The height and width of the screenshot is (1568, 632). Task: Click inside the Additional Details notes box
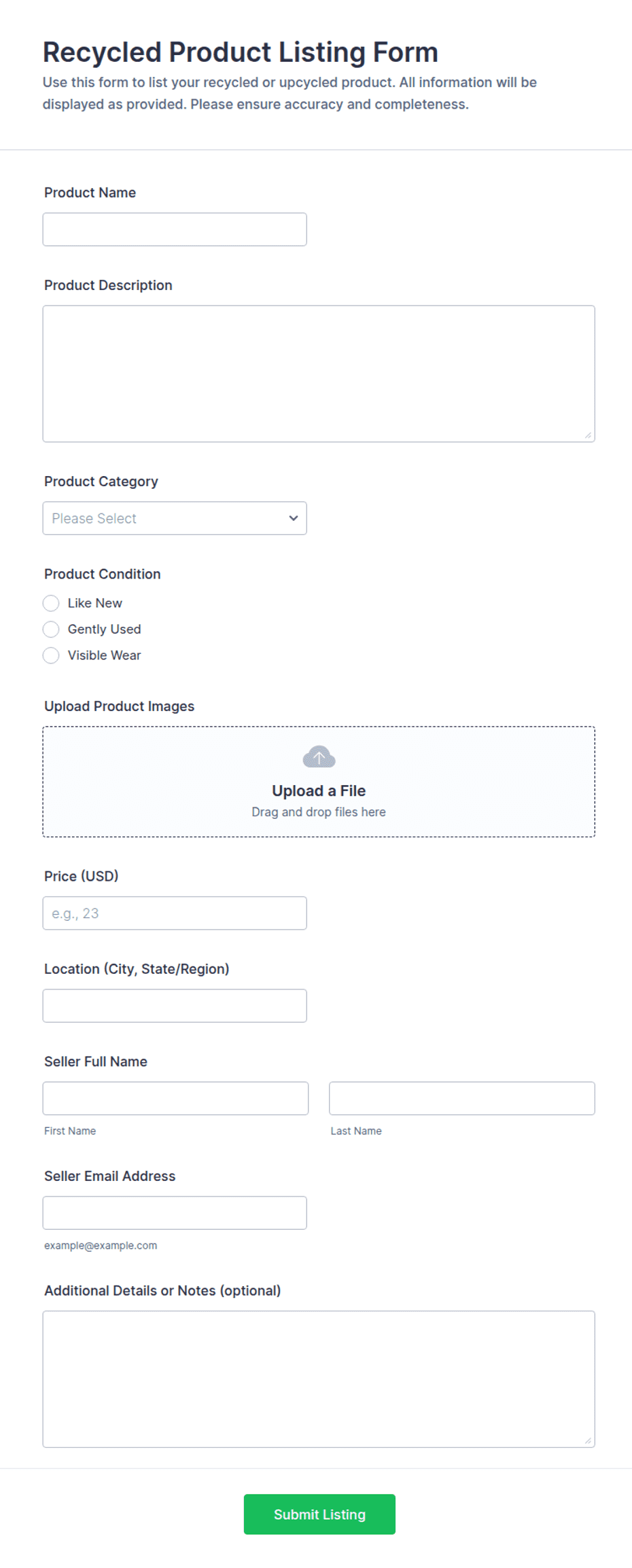coord(319,1379)
